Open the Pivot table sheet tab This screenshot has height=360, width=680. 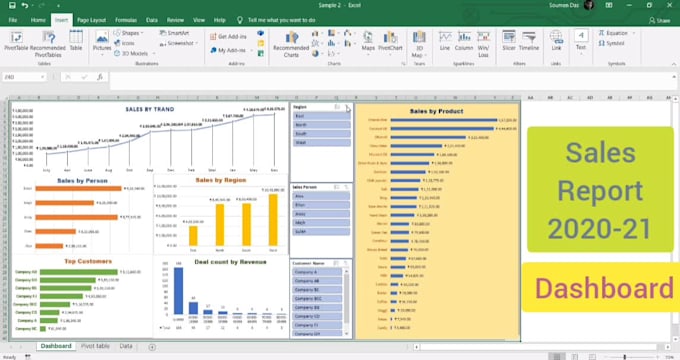click(x=95, y=346)
